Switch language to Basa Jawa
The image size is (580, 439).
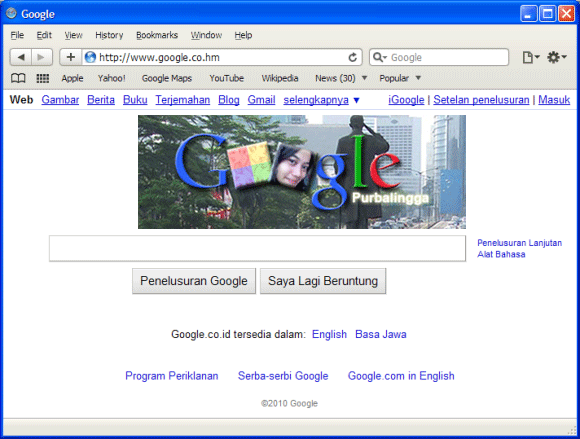[x=381, y=334]
